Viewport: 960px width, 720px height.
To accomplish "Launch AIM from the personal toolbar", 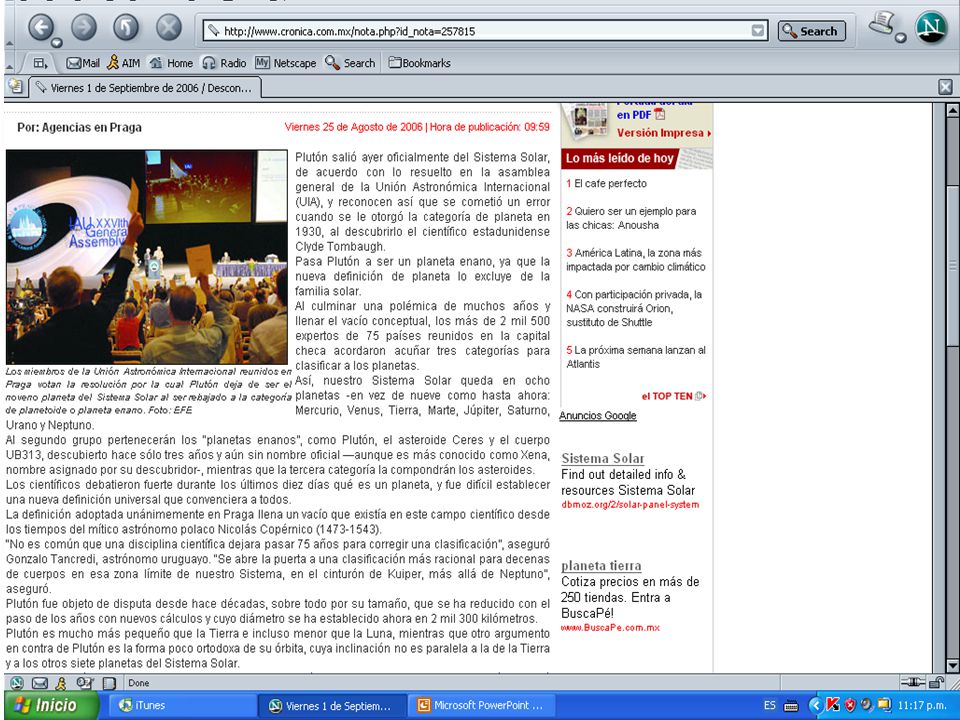I will click(123, 62).
